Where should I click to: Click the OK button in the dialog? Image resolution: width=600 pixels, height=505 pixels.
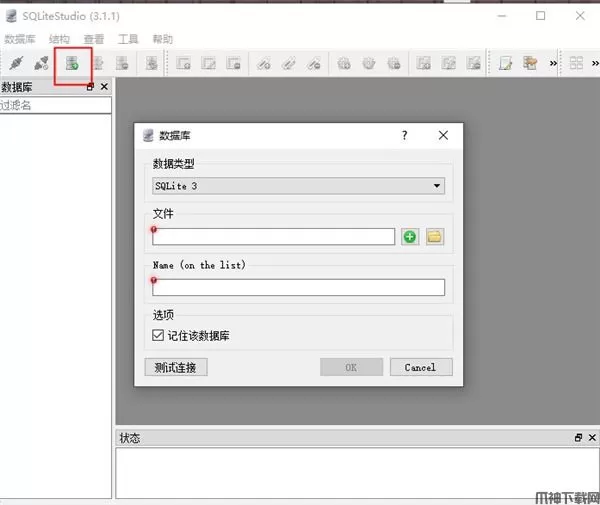pyautogui.click(x=351, y=367)
